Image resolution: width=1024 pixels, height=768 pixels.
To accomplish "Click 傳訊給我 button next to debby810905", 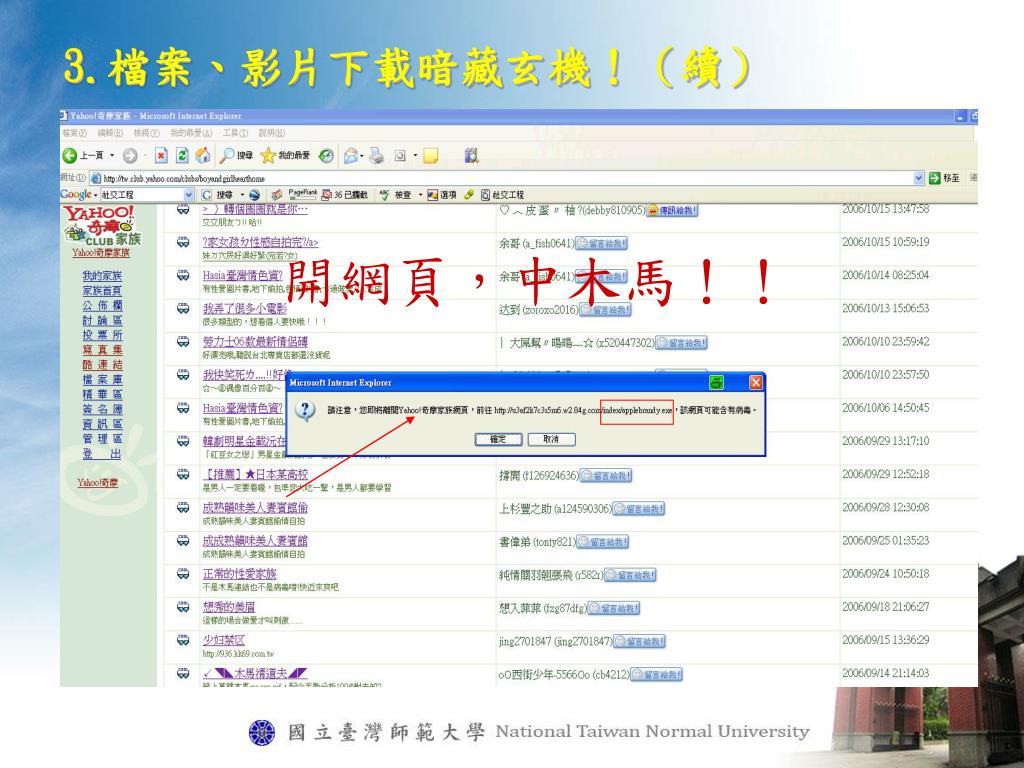I will tap(672, 210).
